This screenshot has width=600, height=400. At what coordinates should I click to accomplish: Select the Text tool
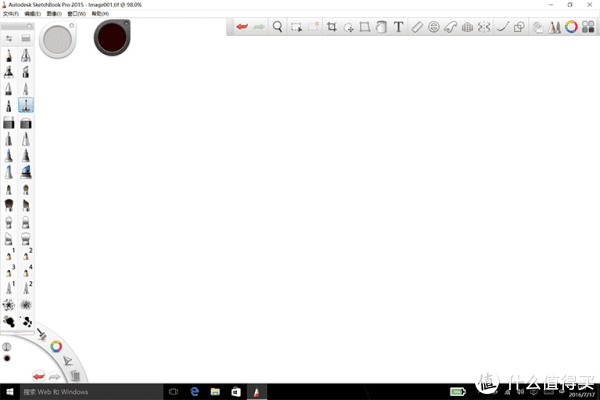398,27
